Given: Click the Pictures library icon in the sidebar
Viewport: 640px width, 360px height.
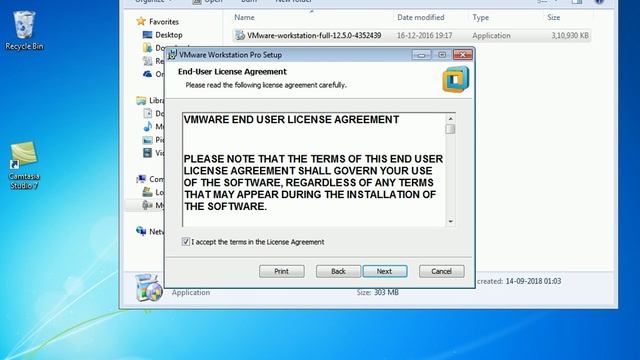Looking at the screenshot, I should 148,140.
